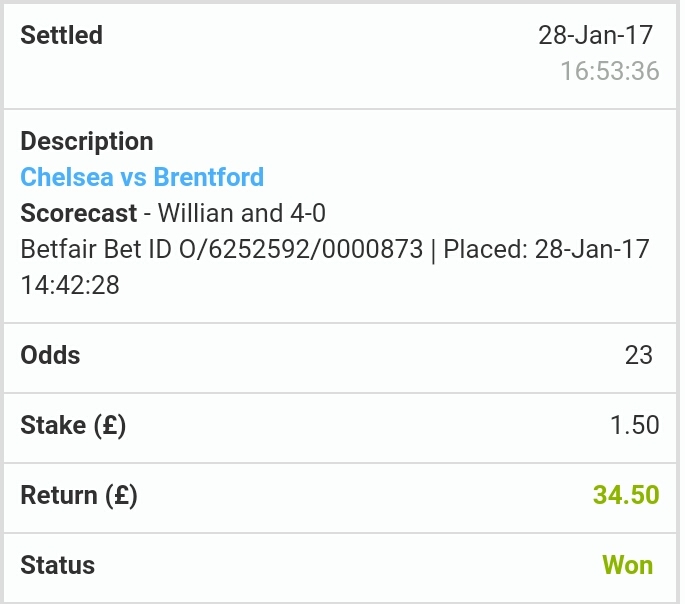Click the Status label
The height and width of the screenshot is (604, 685).
pos(58,565)
